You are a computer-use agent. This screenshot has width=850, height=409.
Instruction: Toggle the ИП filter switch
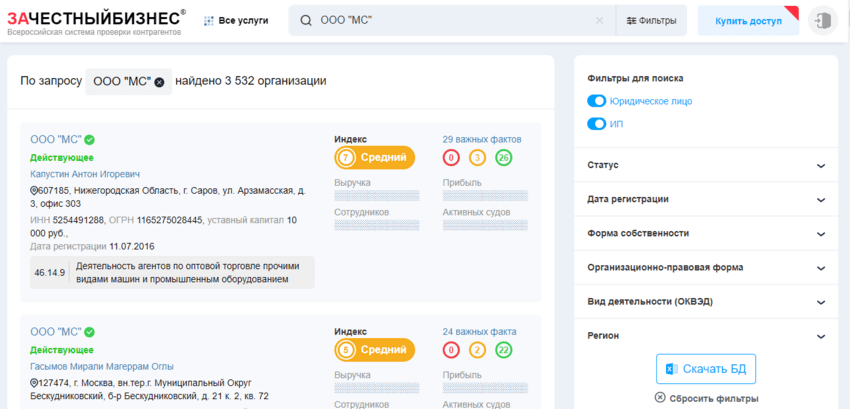[x=596, y=124]
